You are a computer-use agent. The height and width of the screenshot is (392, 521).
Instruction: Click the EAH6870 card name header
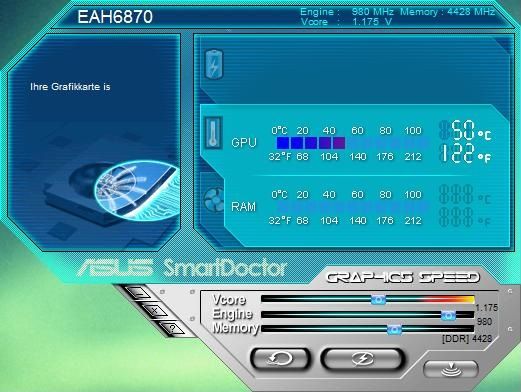pyautogui.click(x=115, y=17)
